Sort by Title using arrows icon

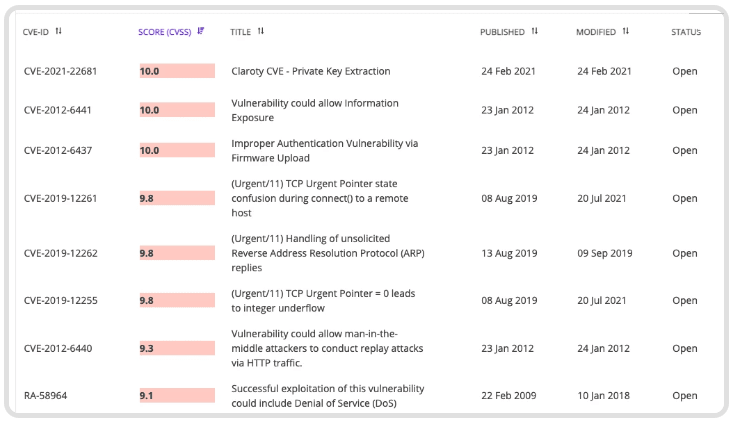(261, 31)
